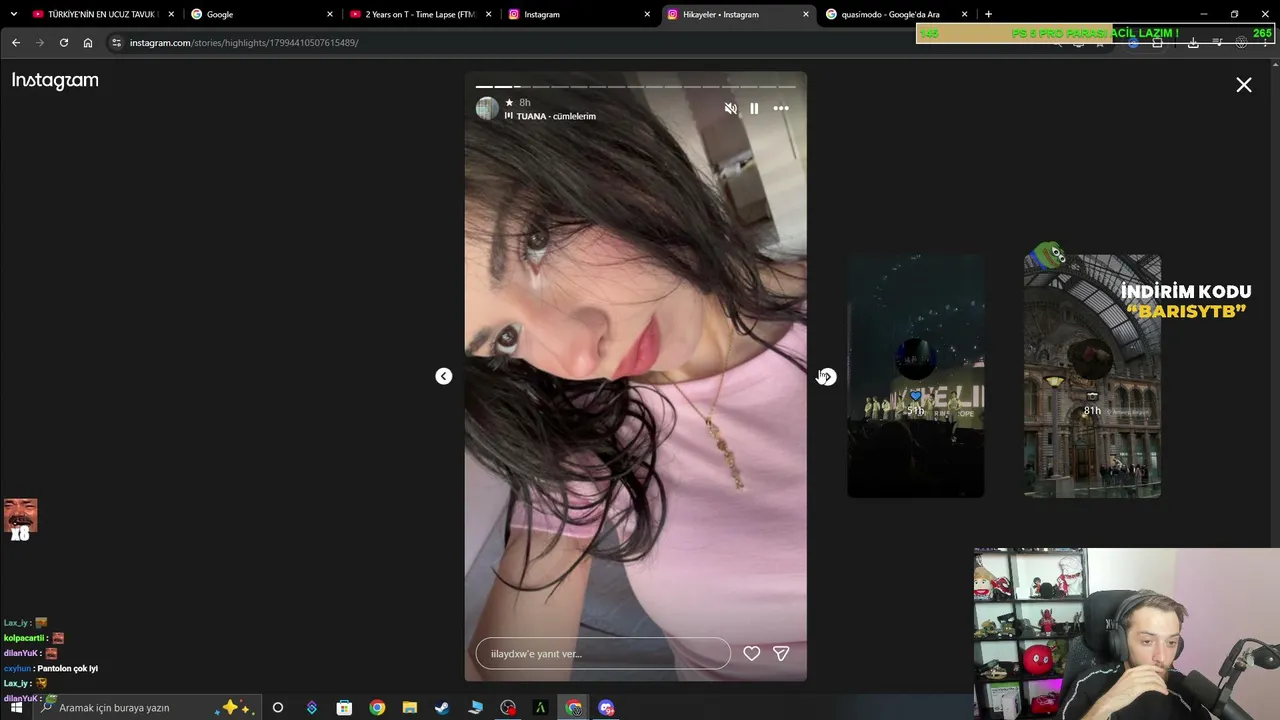Close the quasimodo search tab
The height and width of the screenshot is (720, 1280).
[x=964, y=14]
